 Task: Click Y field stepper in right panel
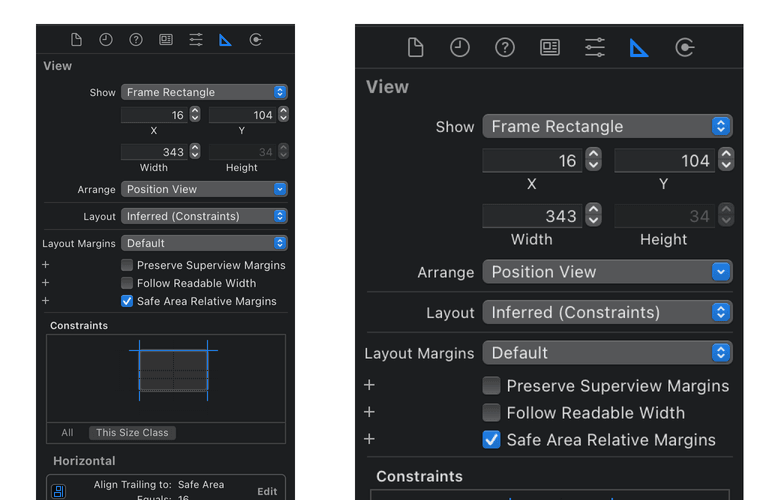[726, 160]
